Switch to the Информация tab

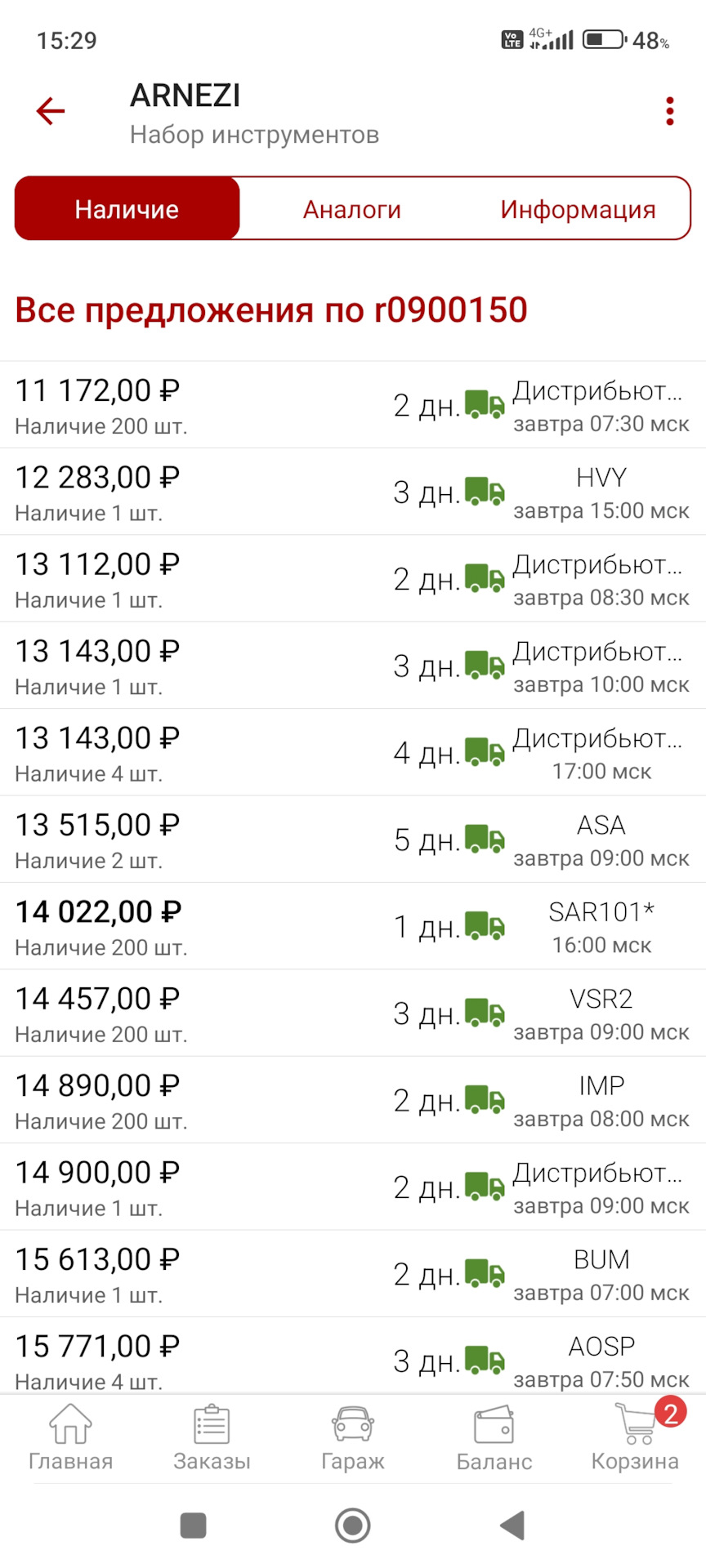(578, 210)
